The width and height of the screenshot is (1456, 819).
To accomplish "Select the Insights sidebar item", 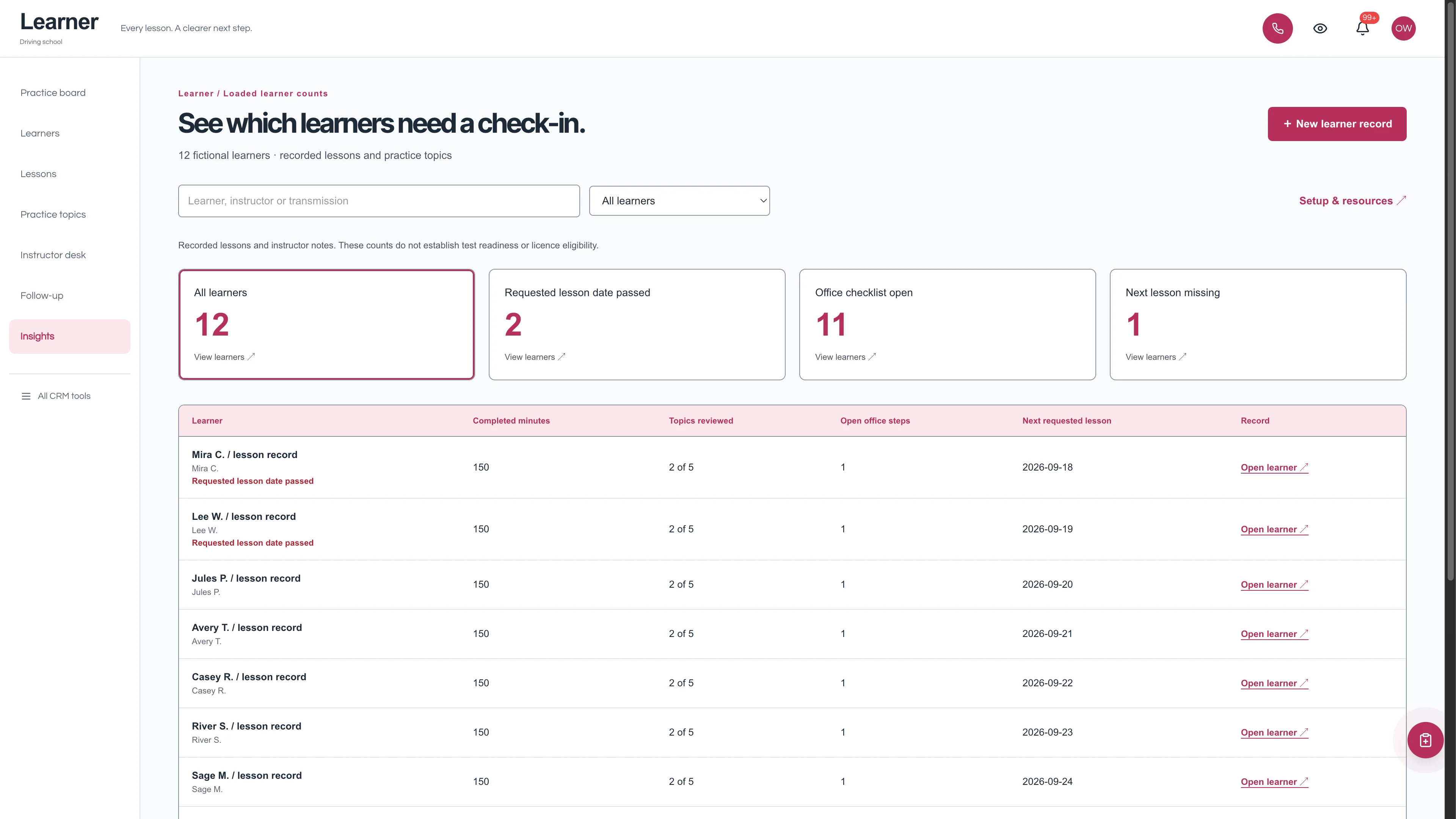I will [x=69, y=336].
